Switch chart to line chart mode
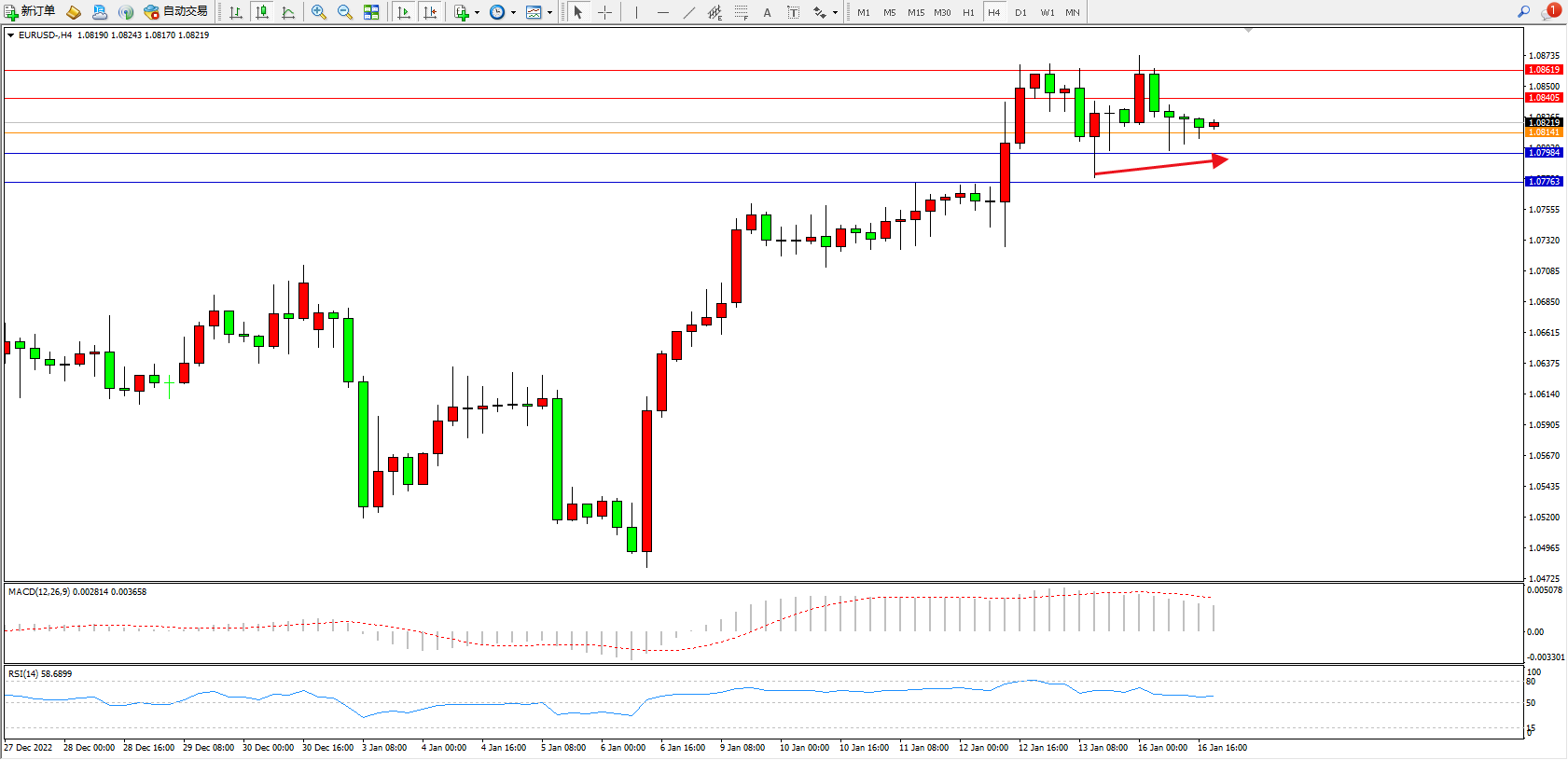Image resolution: width=1568 pixels, height=760 pixels. point(288,12)
